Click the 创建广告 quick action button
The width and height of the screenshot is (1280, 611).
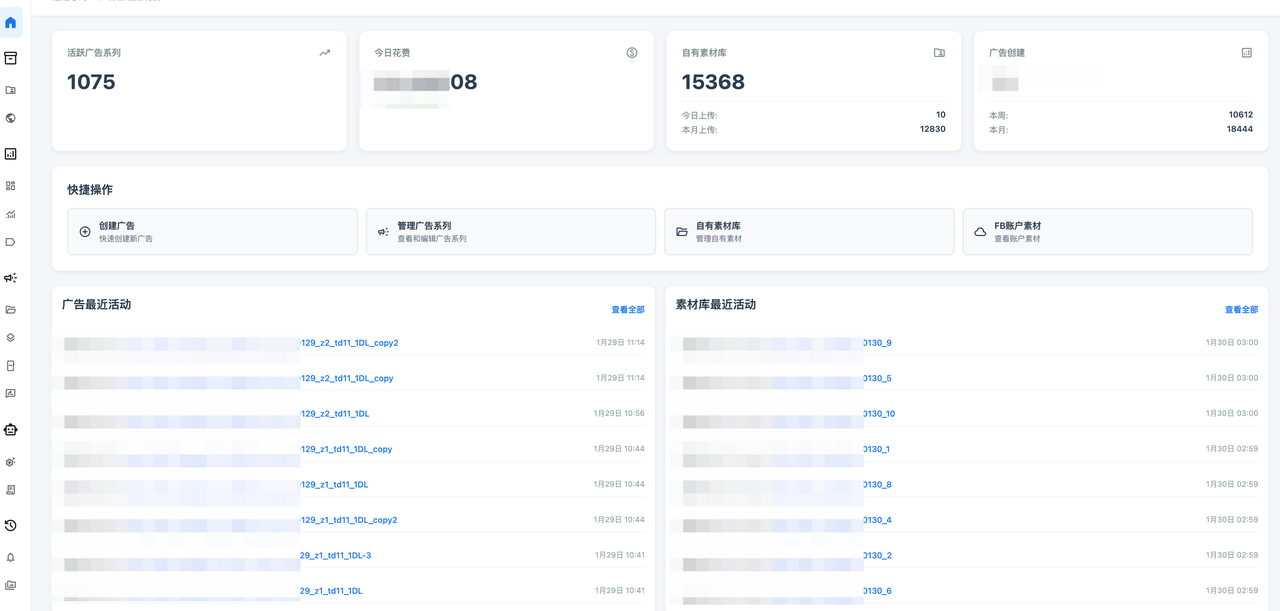[x=212, y=232]
